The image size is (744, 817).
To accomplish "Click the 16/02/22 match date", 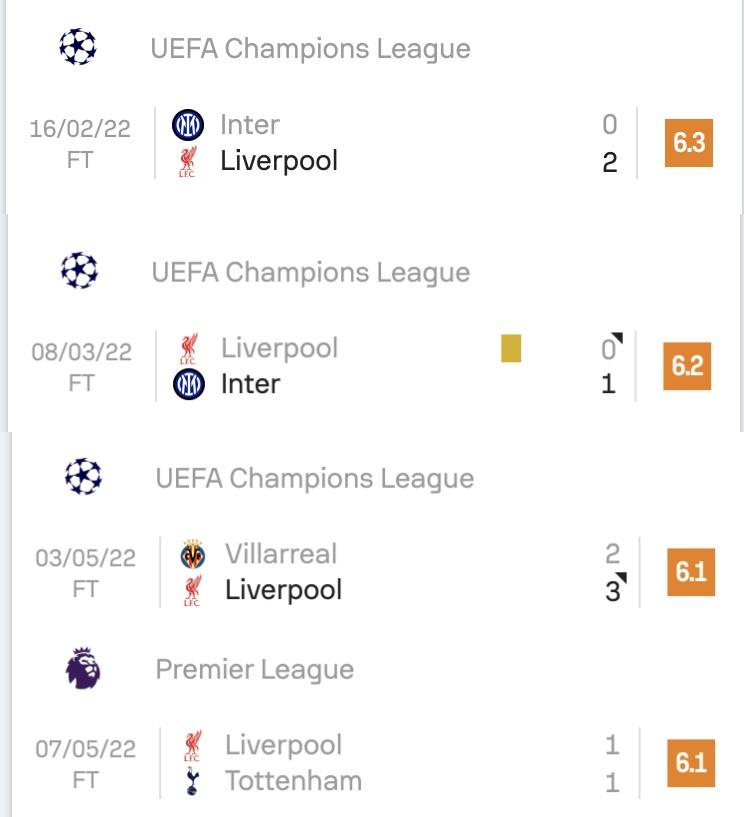I will [x=80, y=129].
